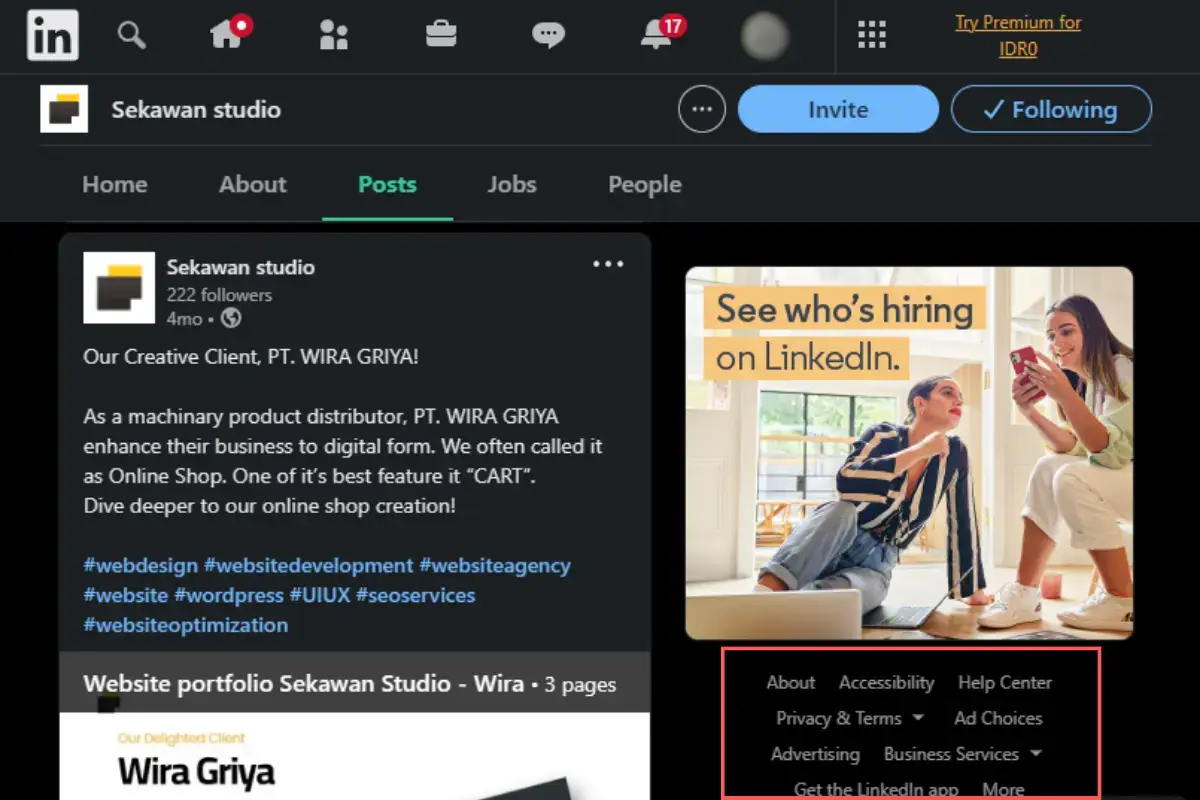The image size is (1200, 800).
Task: Click Sekawan studio logo on the post
Action: coord(119,288)
